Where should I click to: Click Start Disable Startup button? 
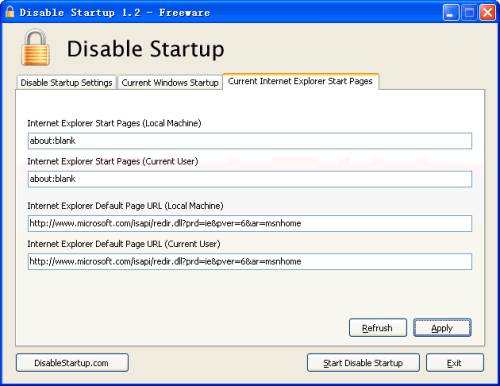363,363
